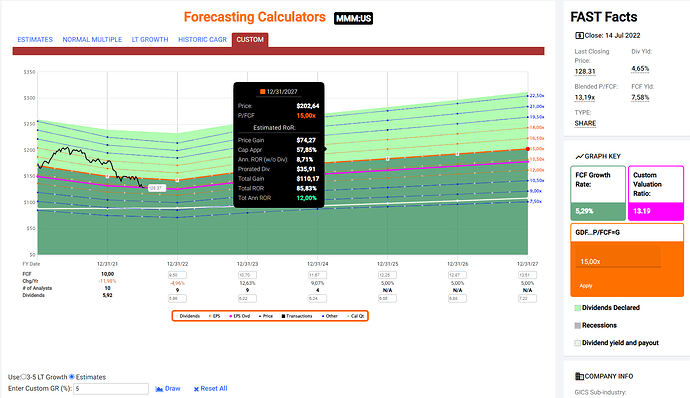
Task: Click the COMPANY INFO building icon
Action: [x=579, y=376]
